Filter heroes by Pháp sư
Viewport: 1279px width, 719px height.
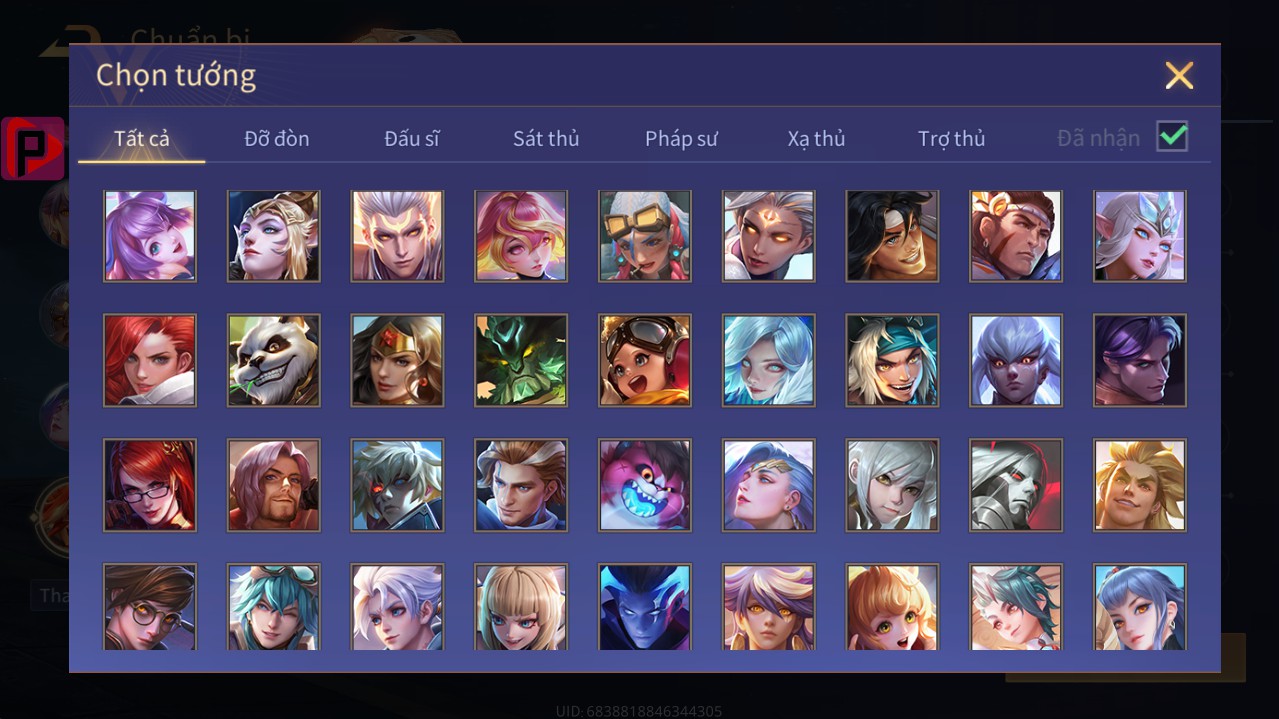click(x=681, y=138)
